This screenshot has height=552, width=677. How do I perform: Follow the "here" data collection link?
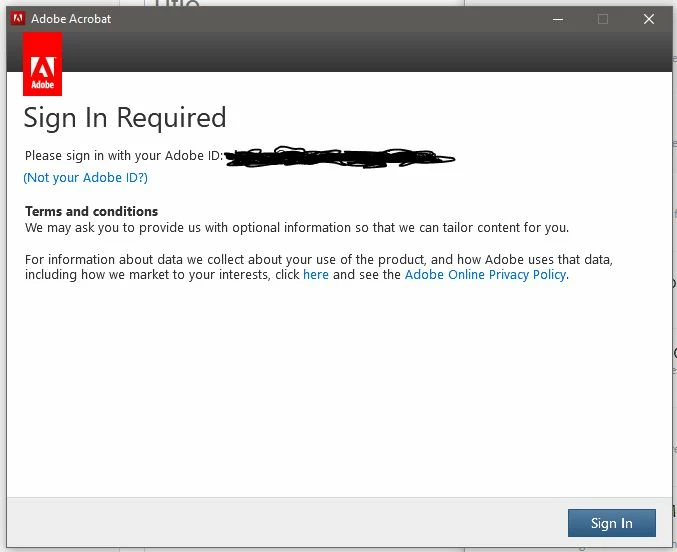pyautogui.click(x=316, y=275)
